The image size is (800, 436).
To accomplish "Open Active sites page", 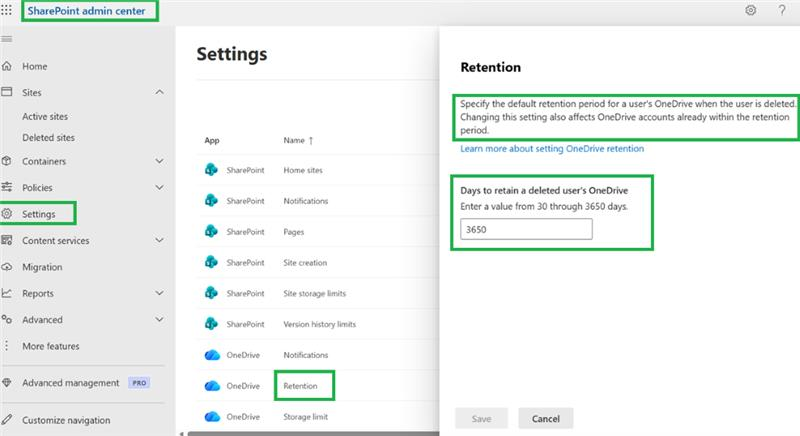I will tap(45, 116).
